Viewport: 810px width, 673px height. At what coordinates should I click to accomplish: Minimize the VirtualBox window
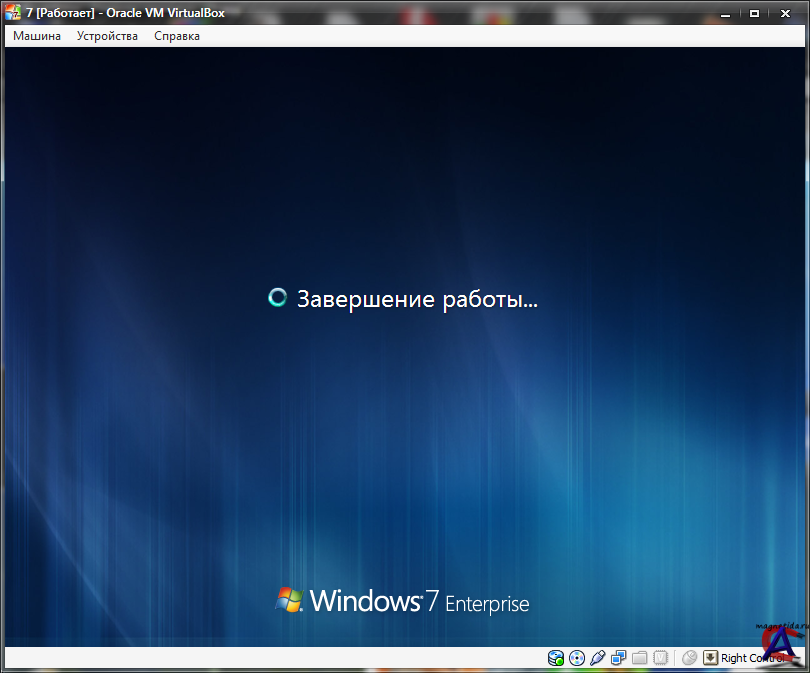732,12
